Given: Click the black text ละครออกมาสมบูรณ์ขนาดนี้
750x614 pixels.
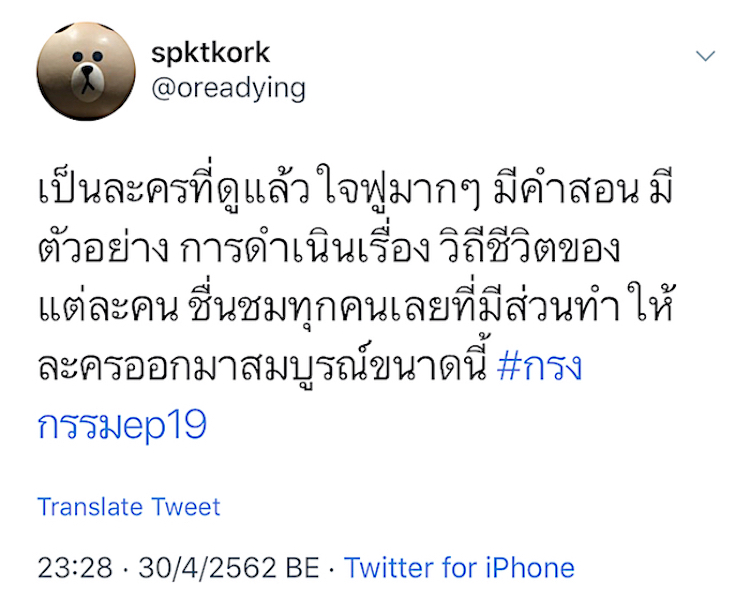Looking at the screenshot, I should 263,366.
